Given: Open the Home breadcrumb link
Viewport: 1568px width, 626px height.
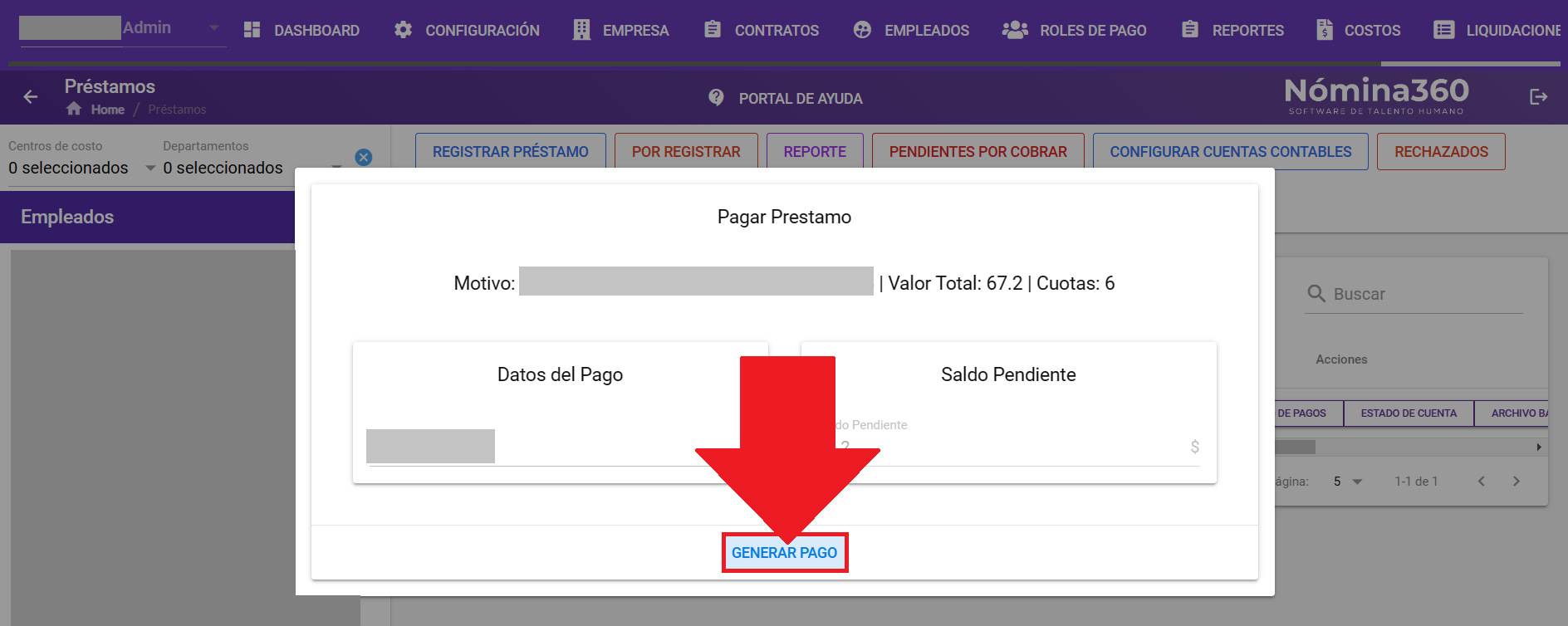Looking at the screenshot, I should [x=108, y=110].
